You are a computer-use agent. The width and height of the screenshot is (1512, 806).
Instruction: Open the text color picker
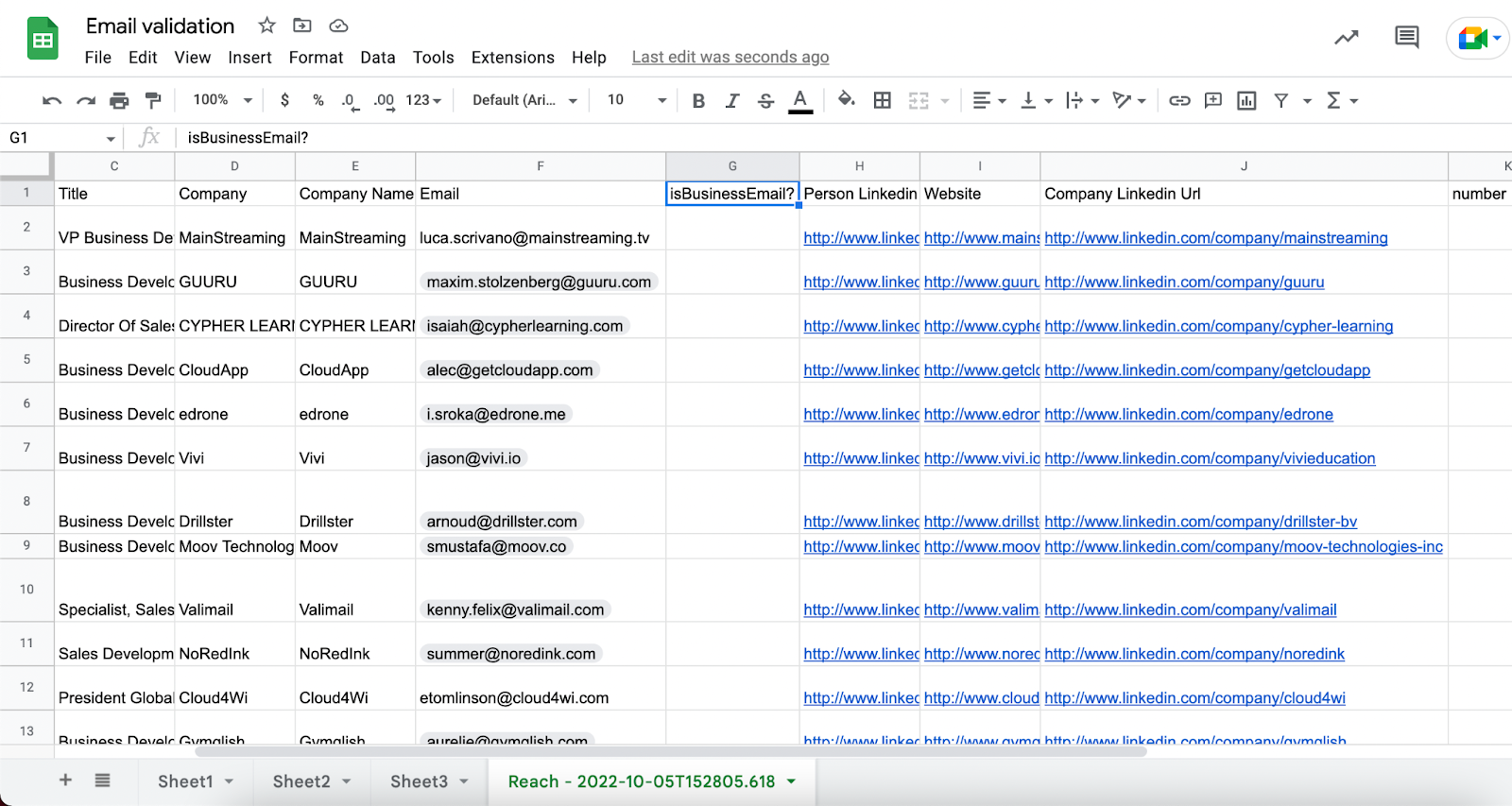tap(800, 100)
